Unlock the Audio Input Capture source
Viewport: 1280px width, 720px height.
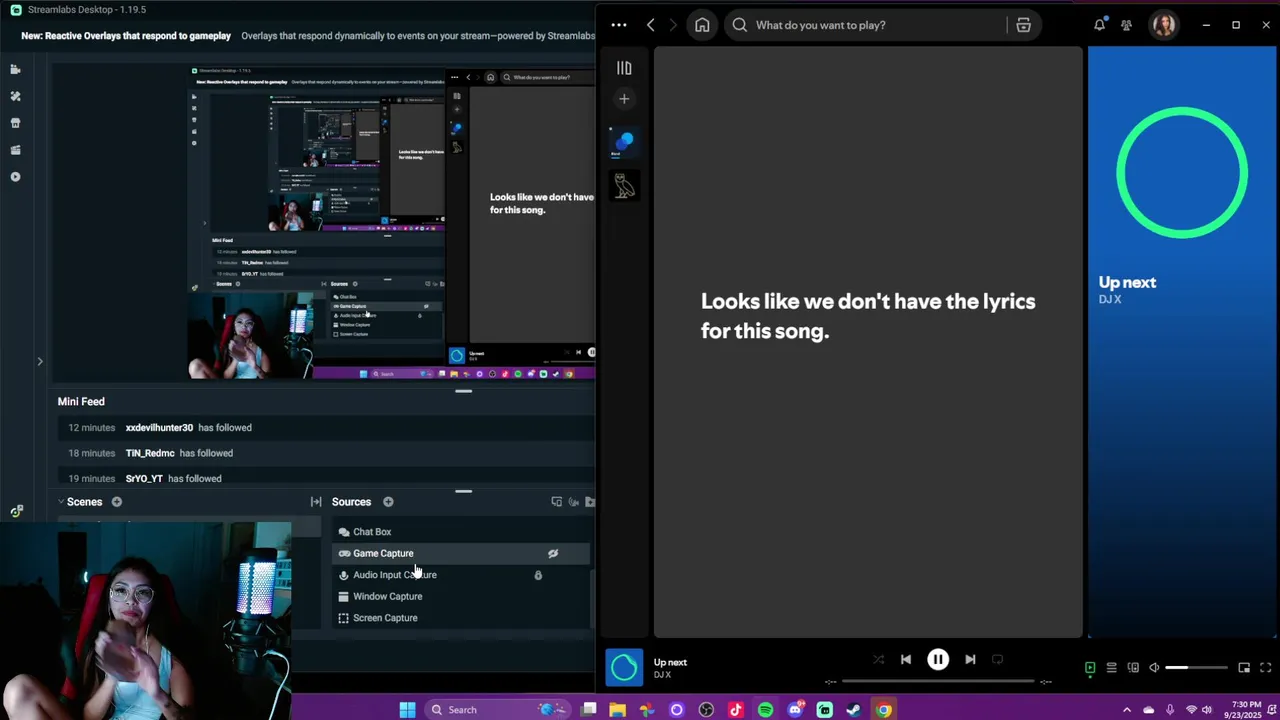pyautogui.click(x=538, y=575)
